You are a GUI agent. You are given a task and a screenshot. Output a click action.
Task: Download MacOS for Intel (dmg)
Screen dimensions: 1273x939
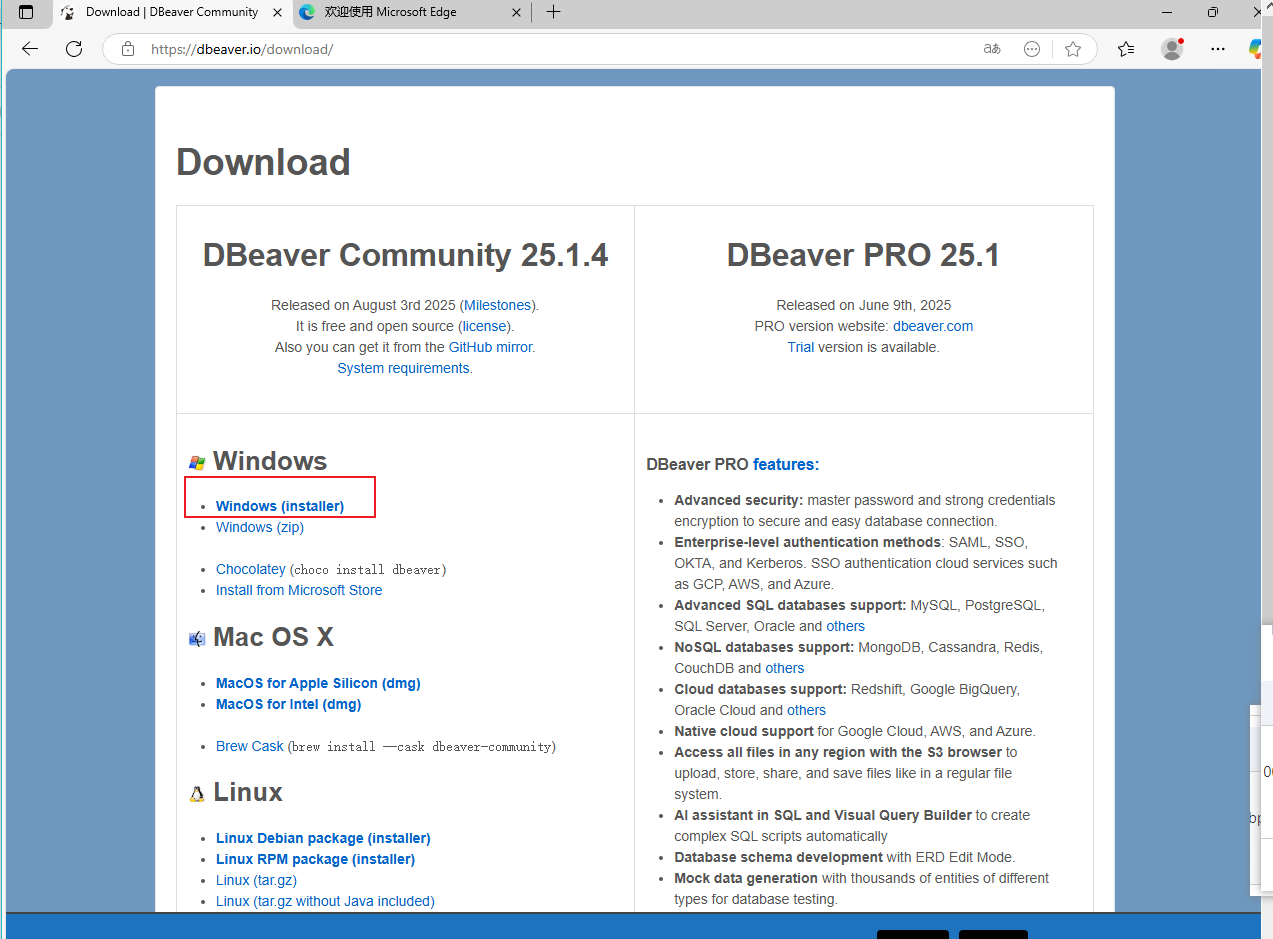[x=289, y=704]
